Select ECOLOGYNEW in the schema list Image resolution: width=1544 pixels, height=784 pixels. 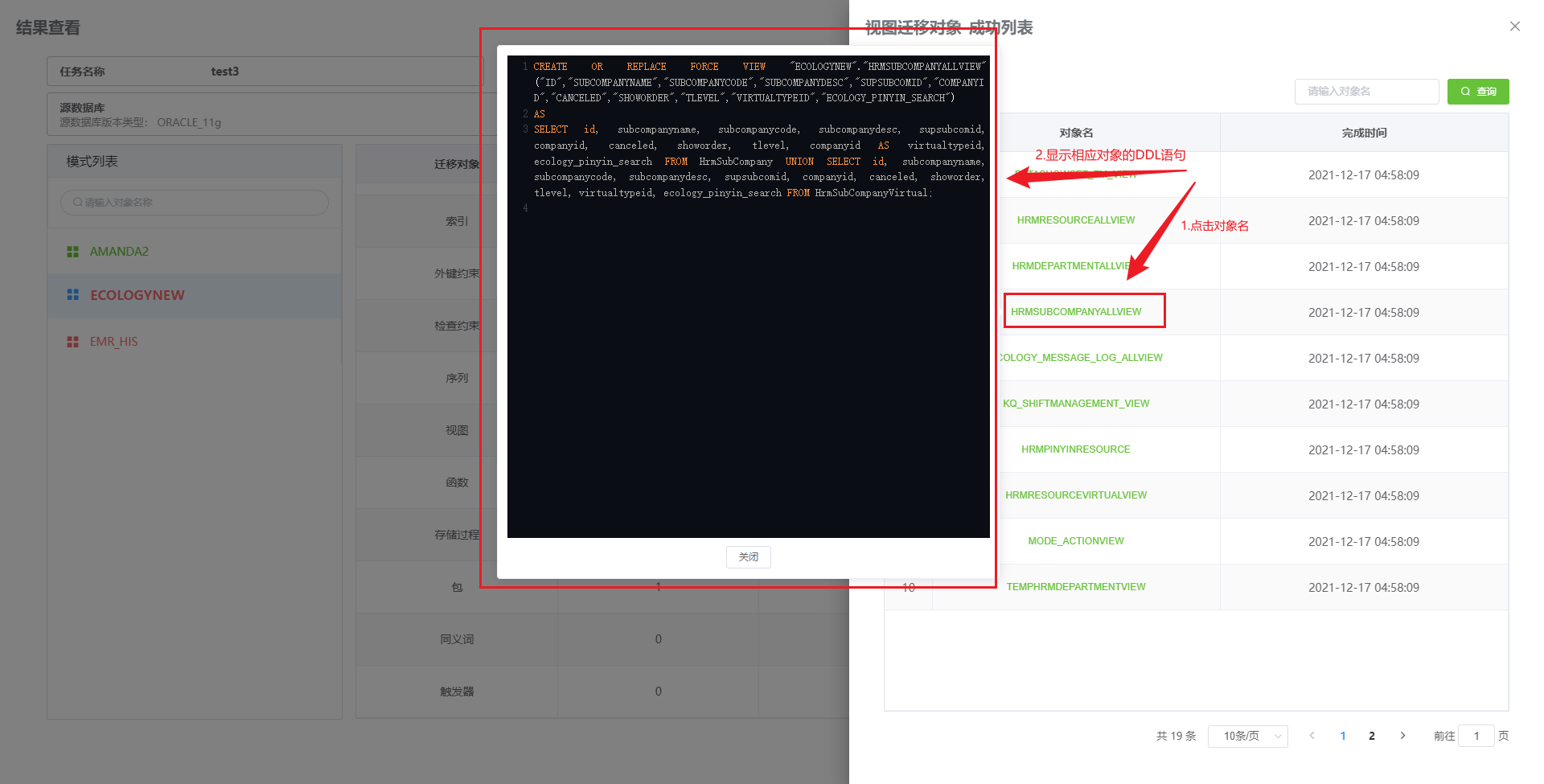(138, 295)
